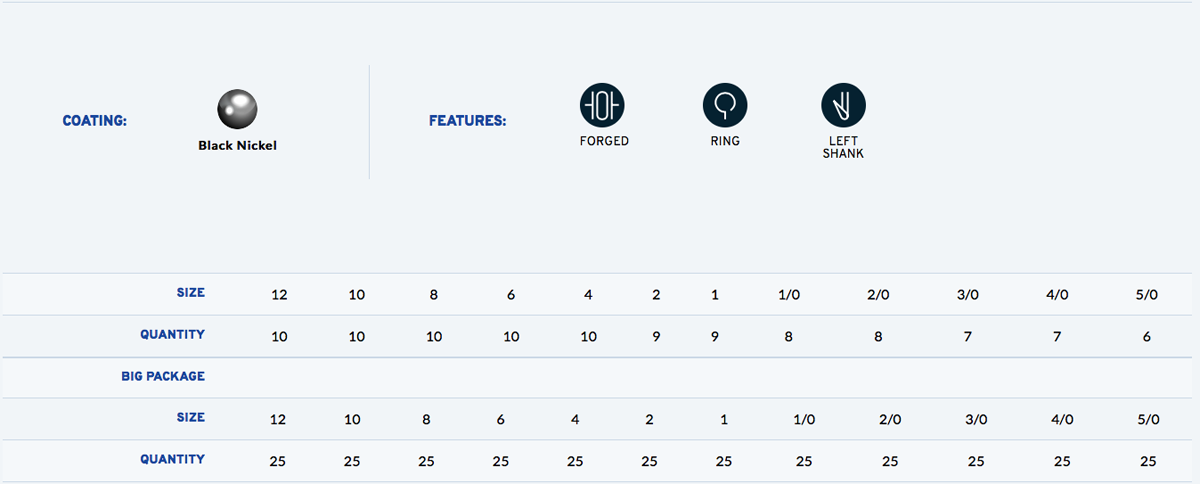Click size 5/0 in first table

(x=1146, y=295)
